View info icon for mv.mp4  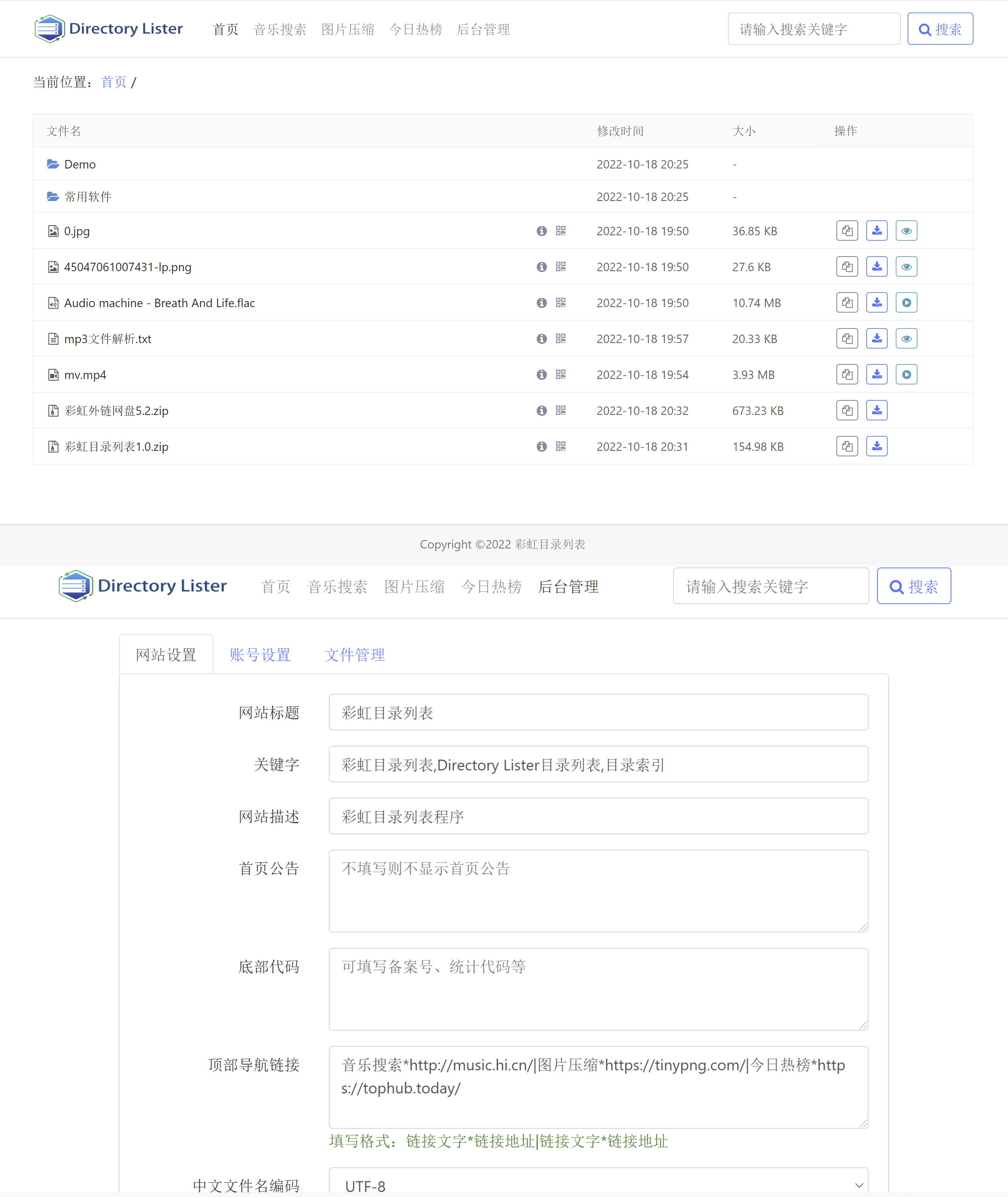[x=541, y=375]
